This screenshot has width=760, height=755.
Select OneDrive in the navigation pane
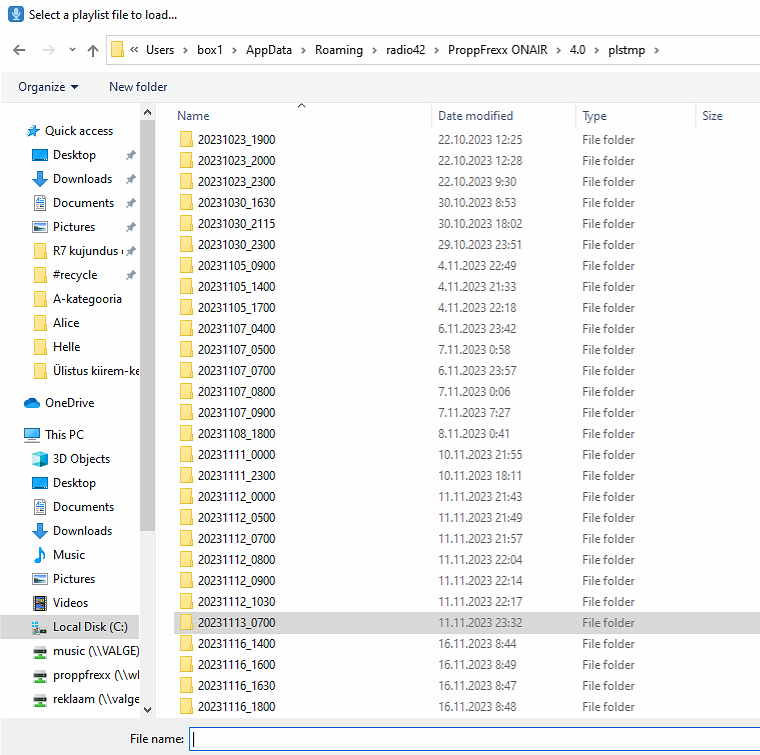(69, 403)
